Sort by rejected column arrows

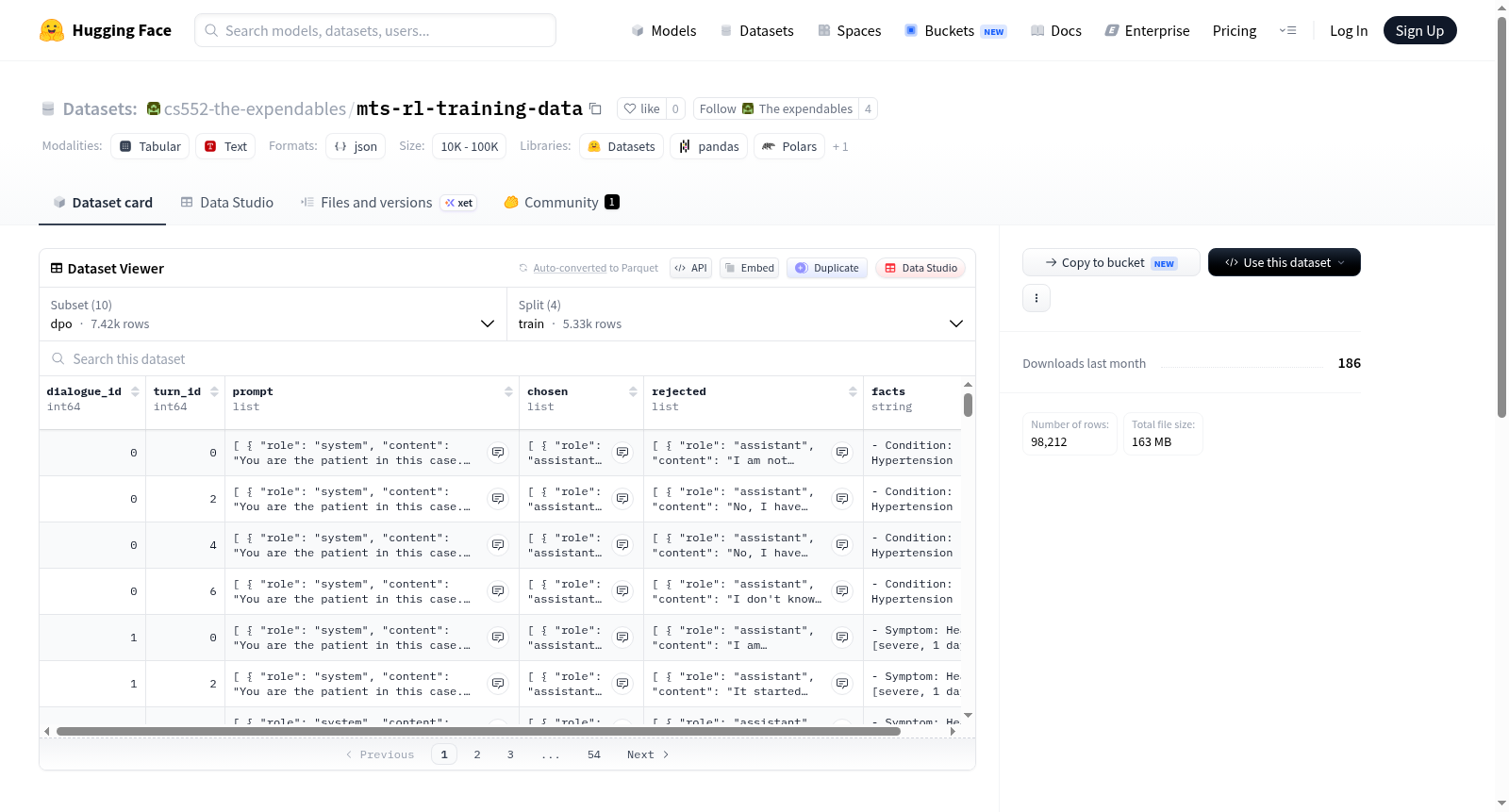(853, 391)
